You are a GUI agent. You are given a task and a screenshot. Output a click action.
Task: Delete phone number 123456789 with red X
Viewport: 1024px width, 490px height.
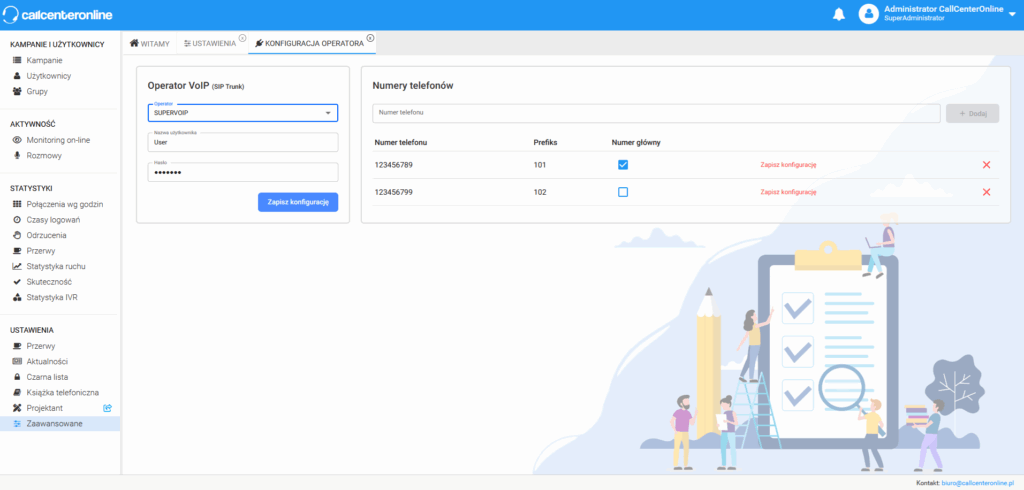986,165
